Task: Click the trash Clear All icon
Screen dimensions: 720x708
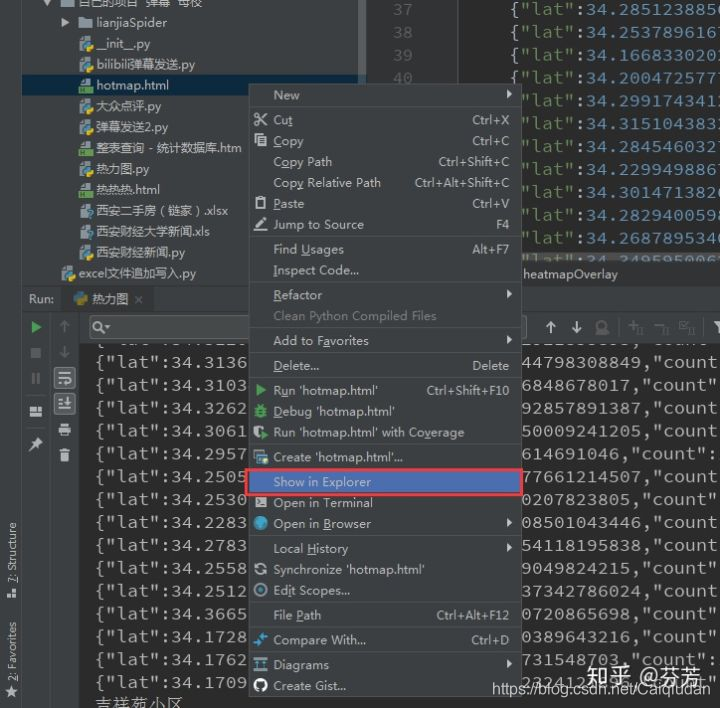Action: [64, 455]
